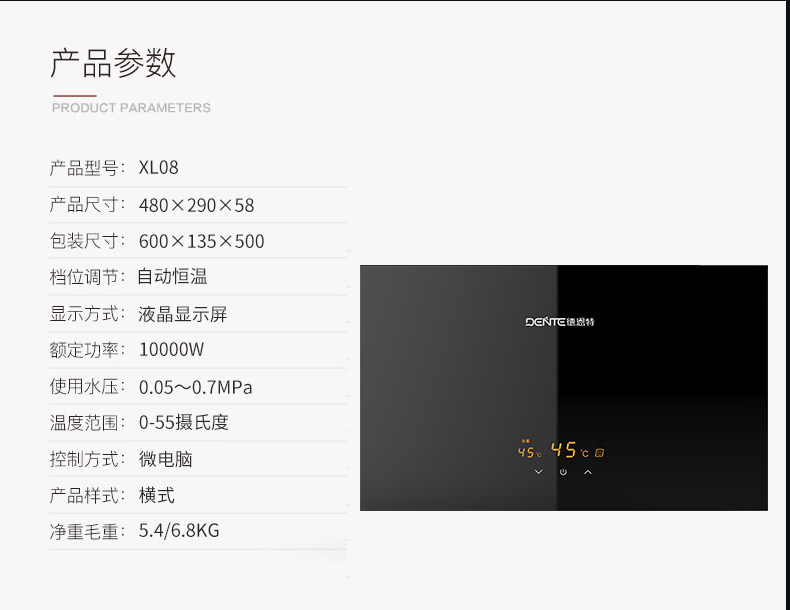Click the DENTE brand logo
The width and height of the screenshot is (790, 610).
point(560,322)
